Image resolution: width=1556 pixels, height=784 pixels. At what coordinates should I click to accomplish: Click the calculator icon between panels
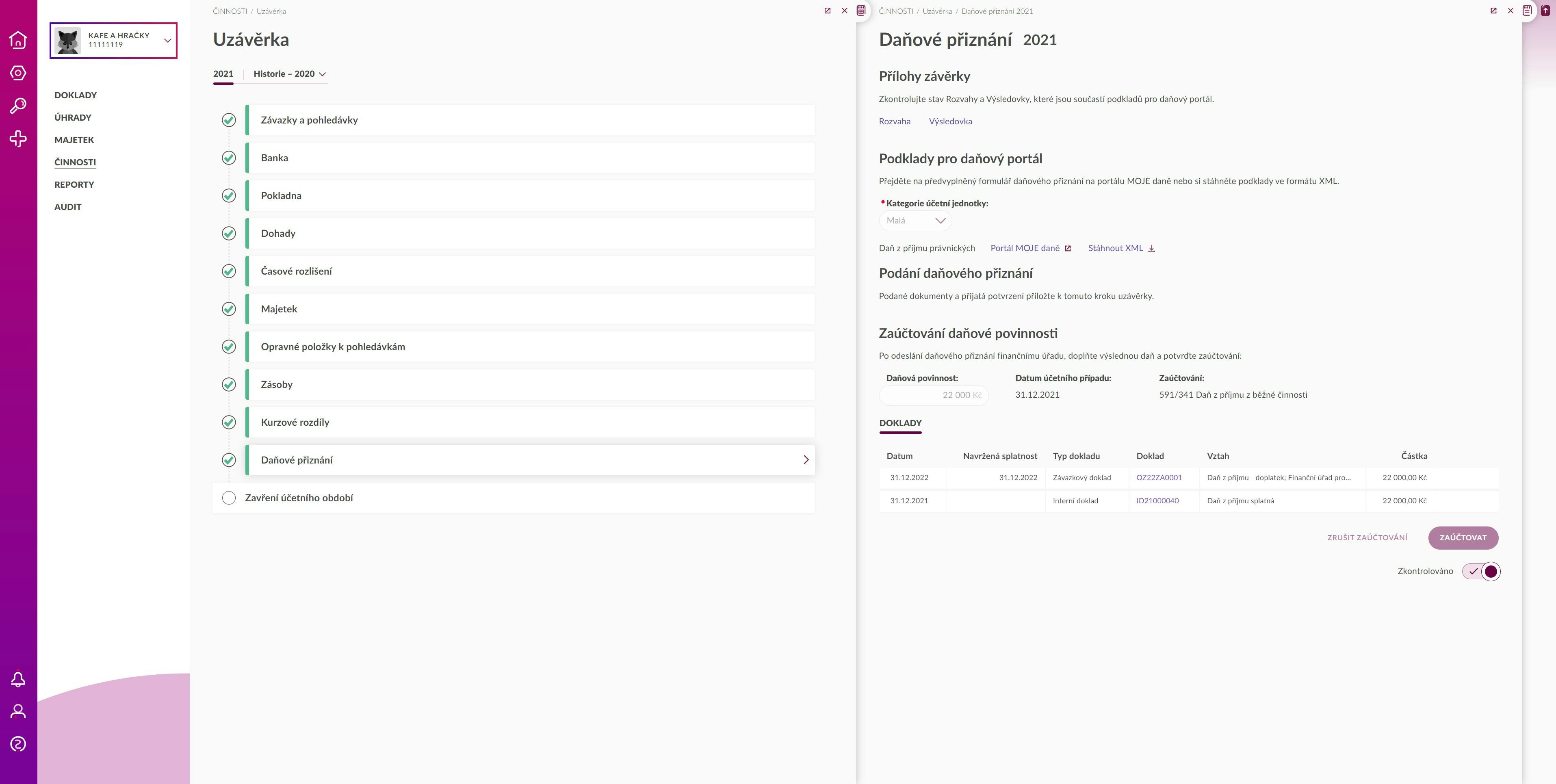point(861,10)
